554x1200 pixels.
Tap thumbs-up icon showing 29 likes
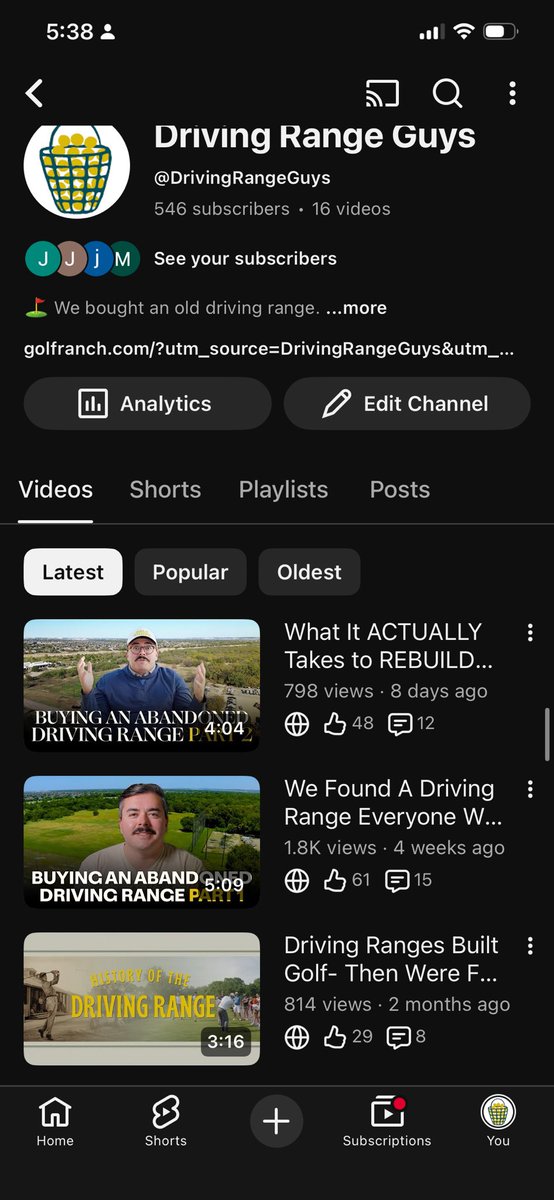(x=335, y=1037)
